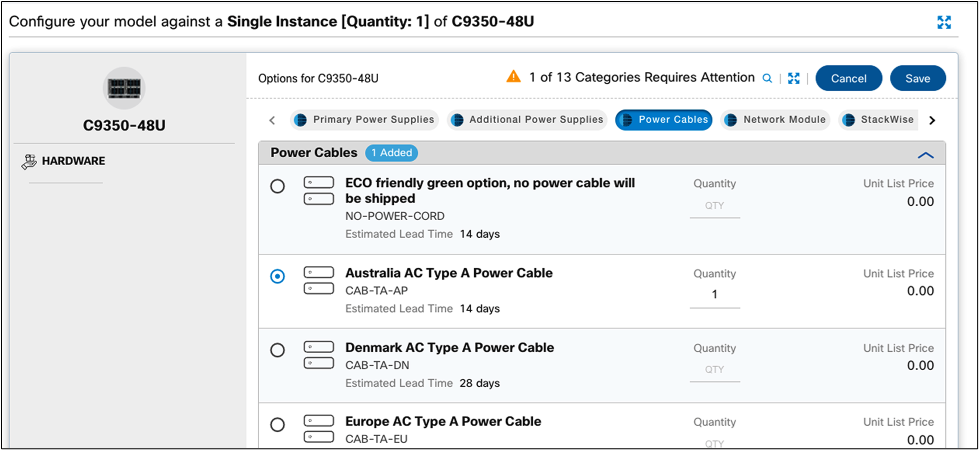Click the search magnifier icon beside Requires Attention
The height and width of the screenshot is (450, 979).
click(767, 78)
